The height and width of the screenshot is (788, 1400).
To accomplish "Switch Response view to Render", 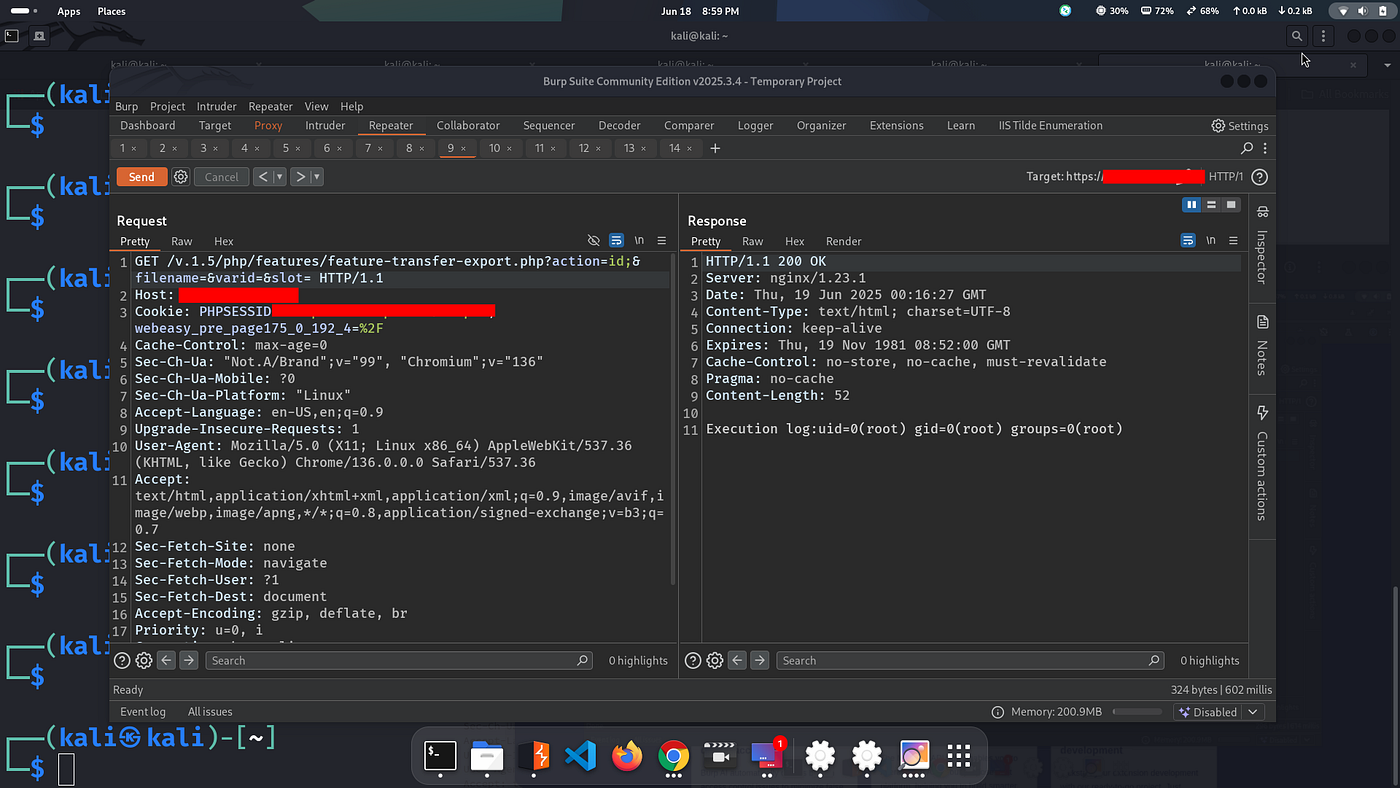I will click(844, 241).
